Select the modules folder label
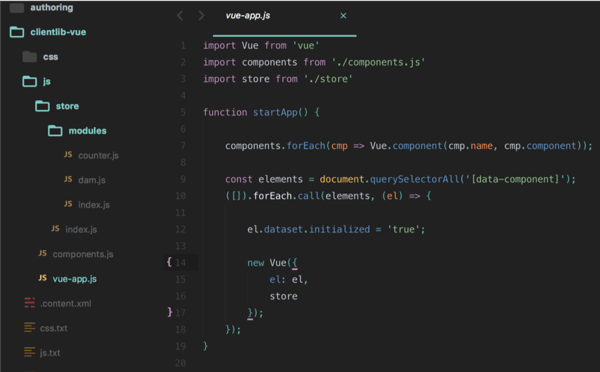This screenshot has height=372, width=600. [x=88, y=131]
